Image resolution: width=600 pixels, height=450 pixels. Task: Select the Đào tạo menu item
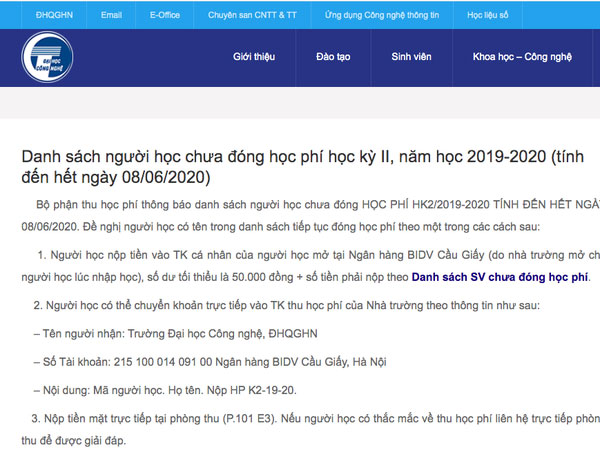(333, 57)
